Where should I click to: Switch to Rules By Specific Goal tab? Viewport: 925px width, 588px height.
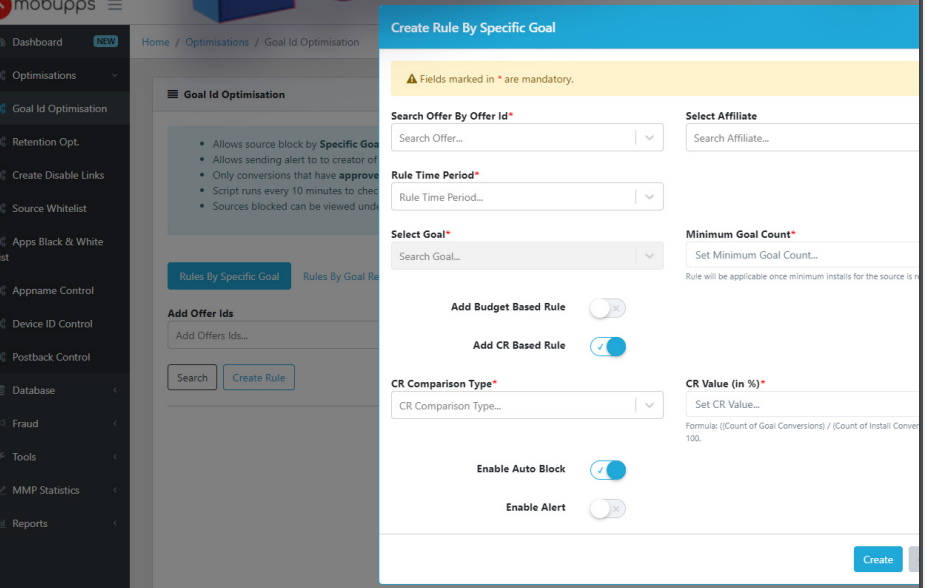[229, 276]
